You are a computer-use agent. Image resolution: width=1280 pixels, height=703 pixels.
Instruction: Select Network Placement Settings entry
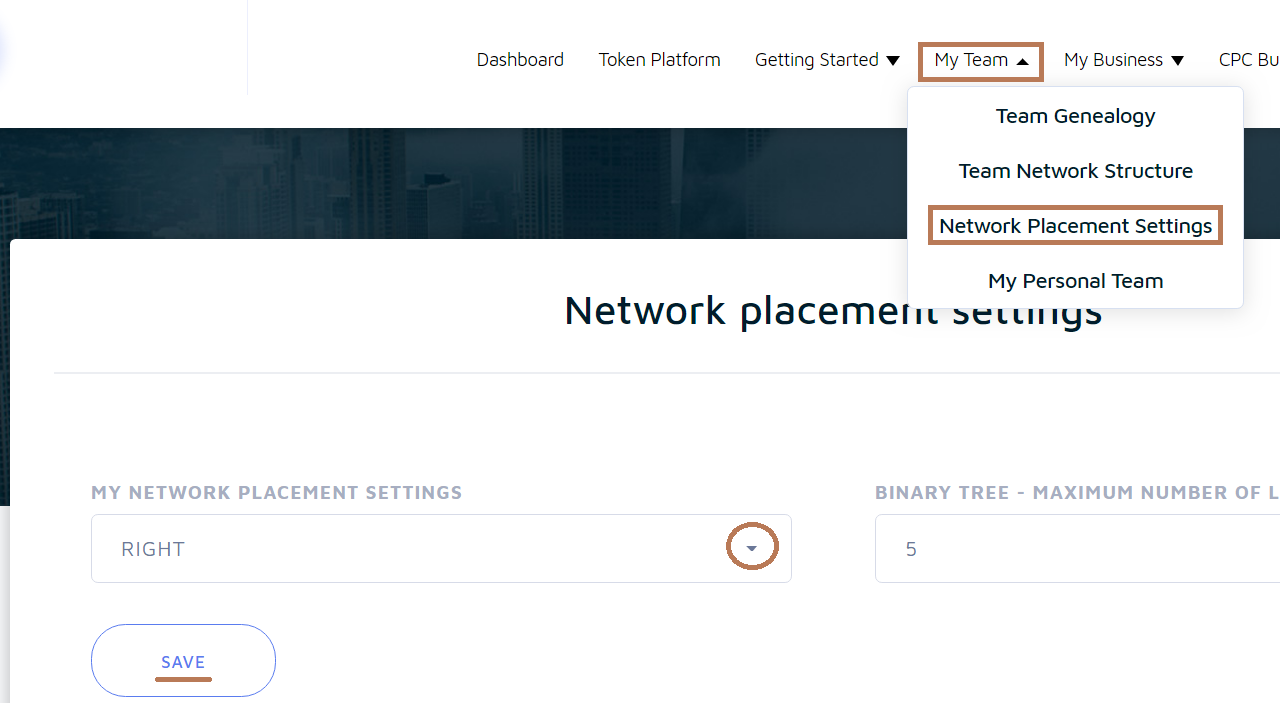point(1075,226)
